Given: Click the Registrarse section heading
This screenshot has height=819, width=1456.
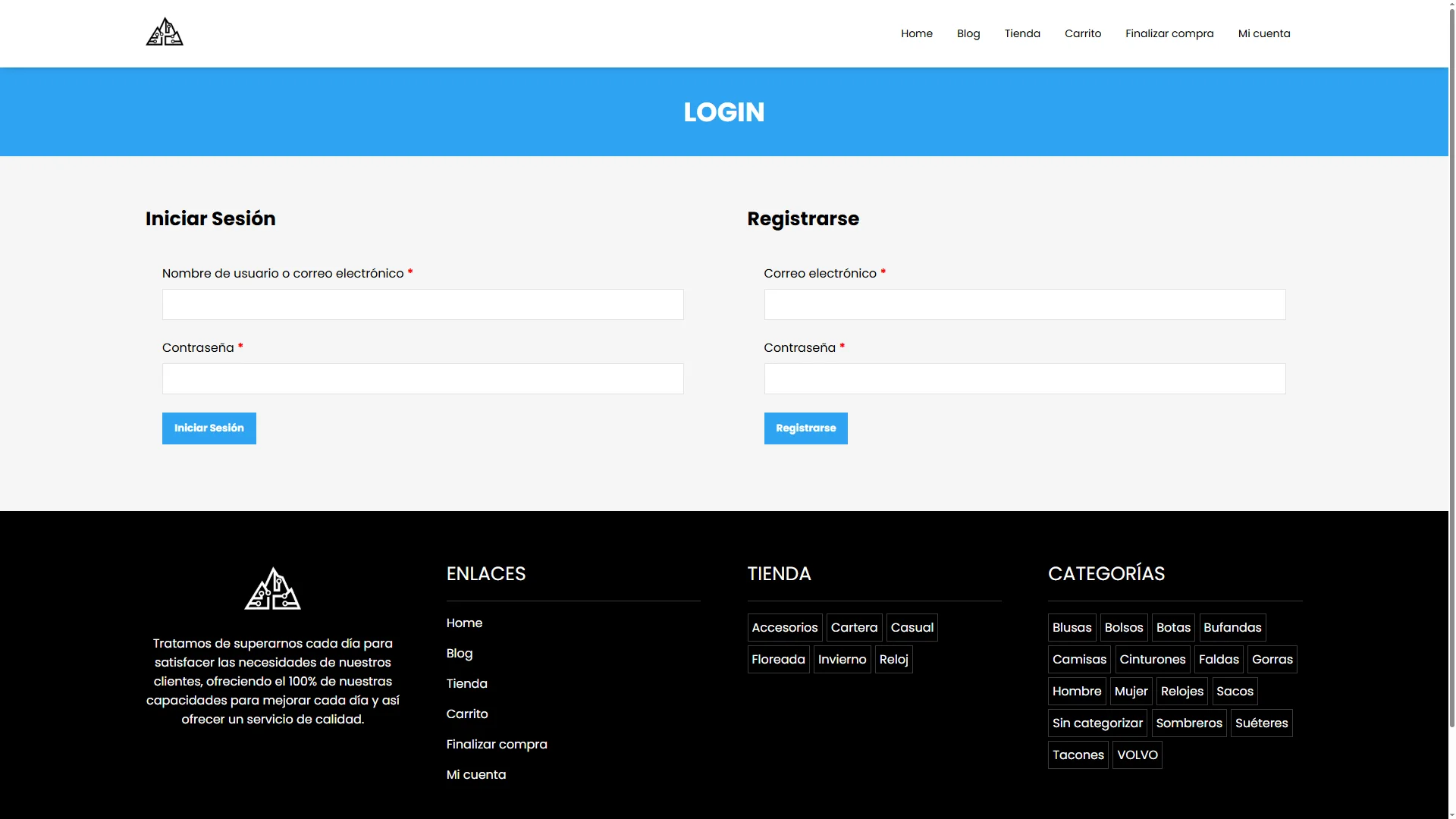Looking at the screenshot, I should pyautogui.click(x=803, y=218).
